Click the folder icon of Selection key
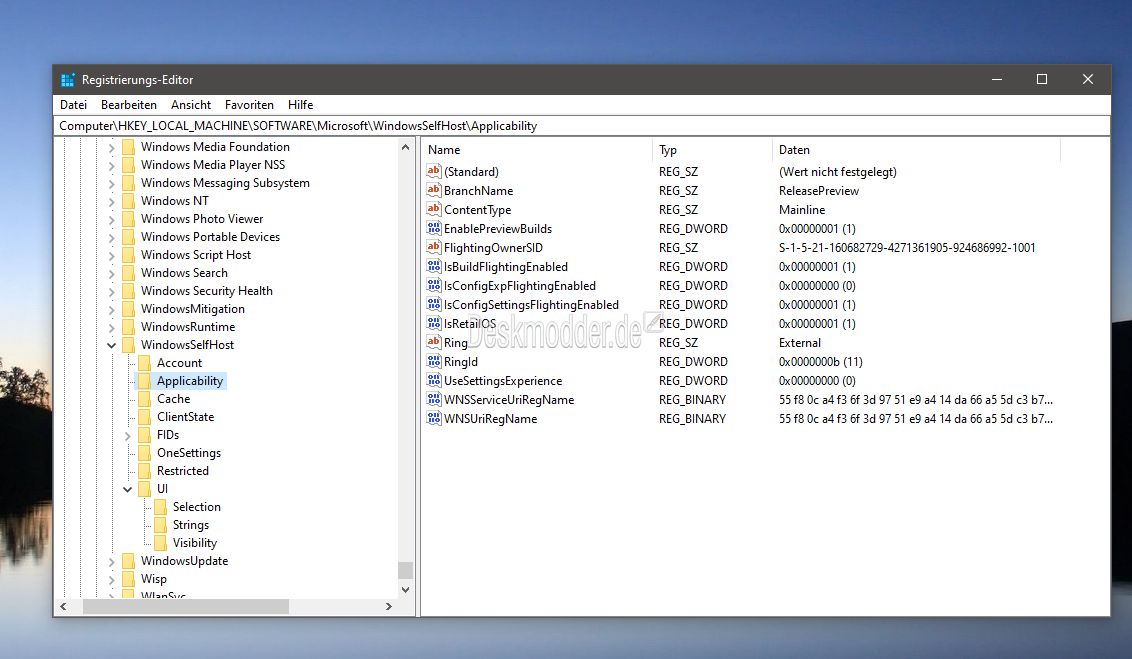 pos(160,507)
